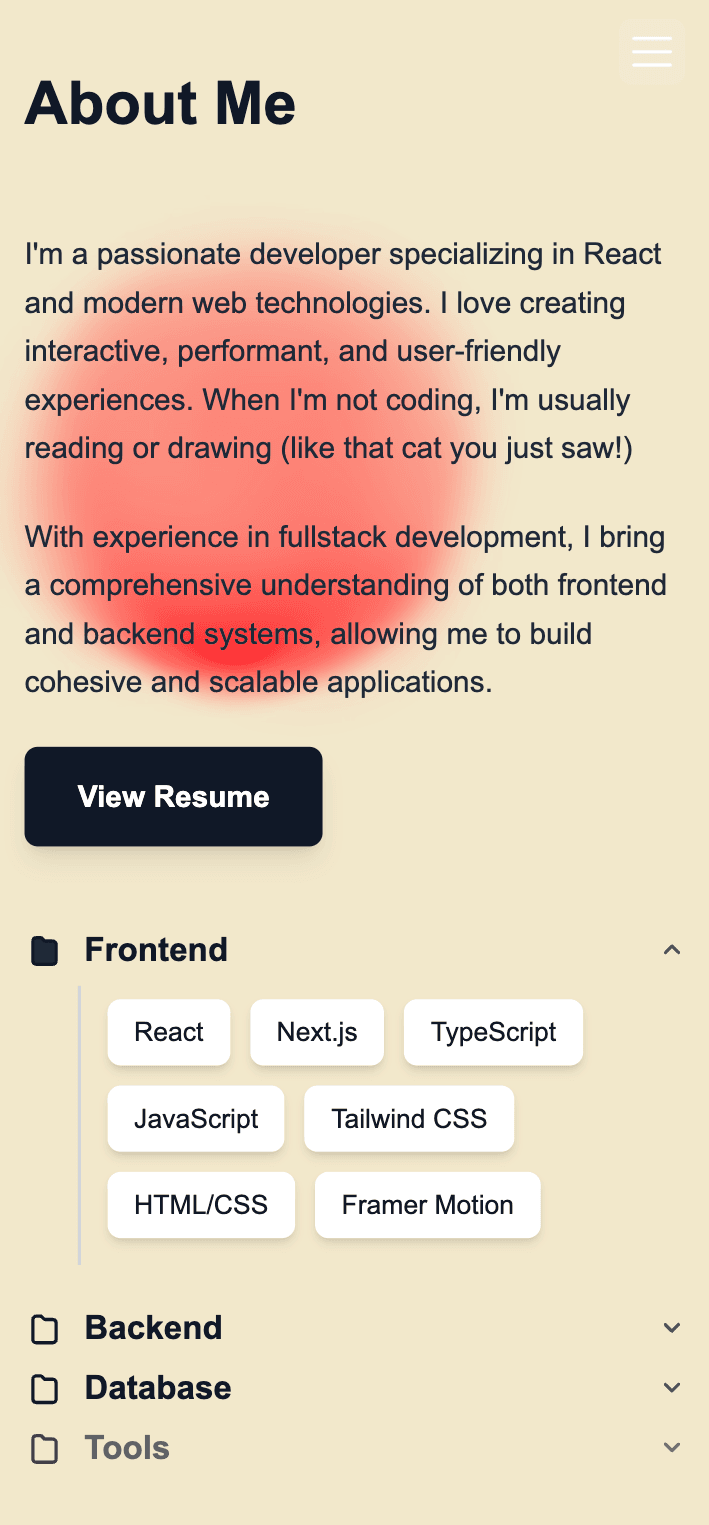Click the JavaScript skill tag
Screen dimensions: 709x1525
196,1118
